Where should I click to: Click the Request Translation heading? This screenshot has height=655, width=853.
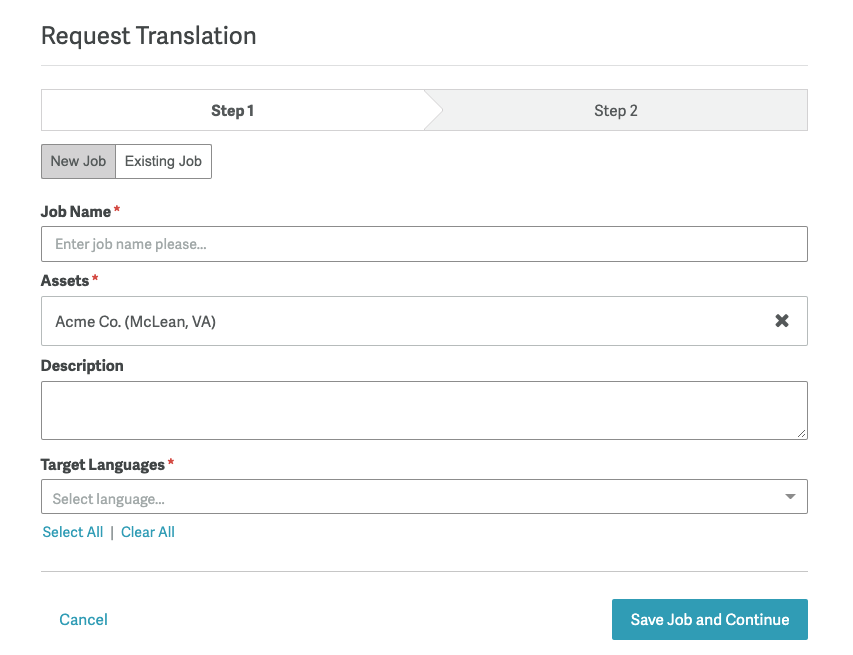148,36
